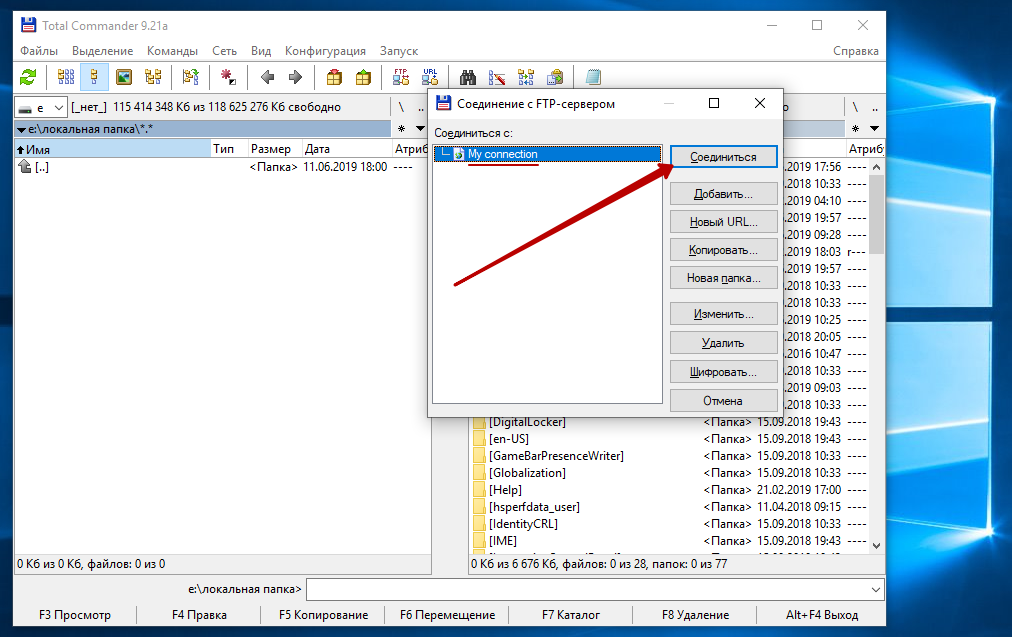
Task: Click the tree icon with green arrow
Action: tap(190, 77)
